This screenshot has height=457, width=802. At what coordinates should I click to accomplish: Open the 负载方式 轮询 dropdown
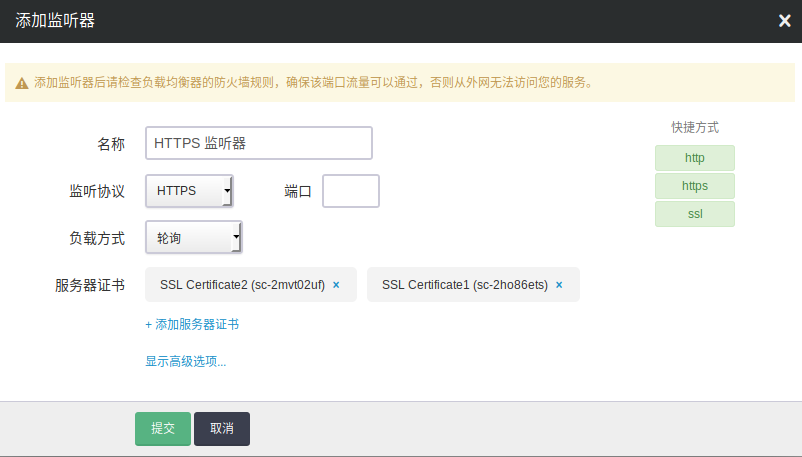[x=194, y=237]
